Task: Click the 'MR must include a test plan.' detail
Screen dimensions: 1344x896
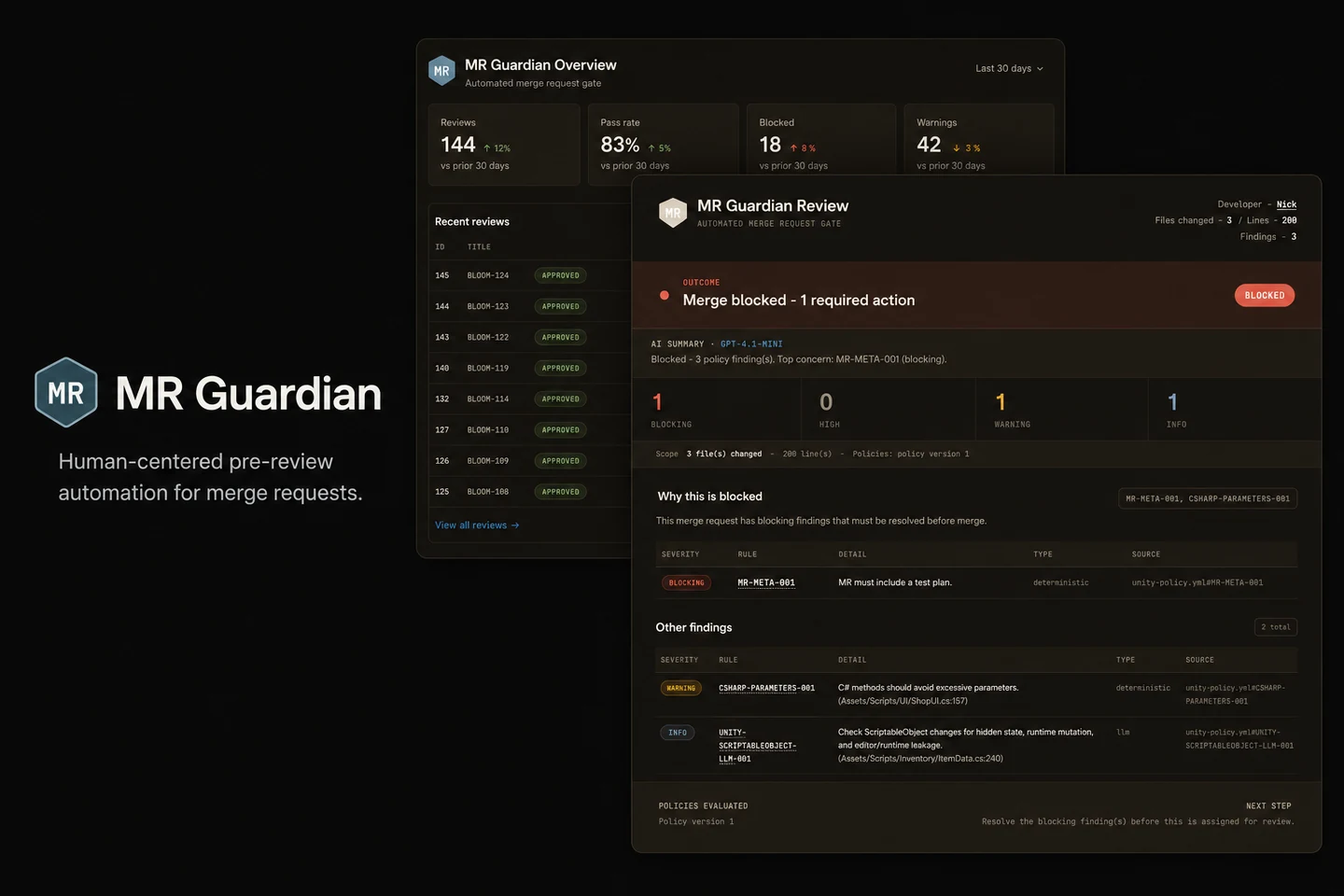Action: coord(895,582)
